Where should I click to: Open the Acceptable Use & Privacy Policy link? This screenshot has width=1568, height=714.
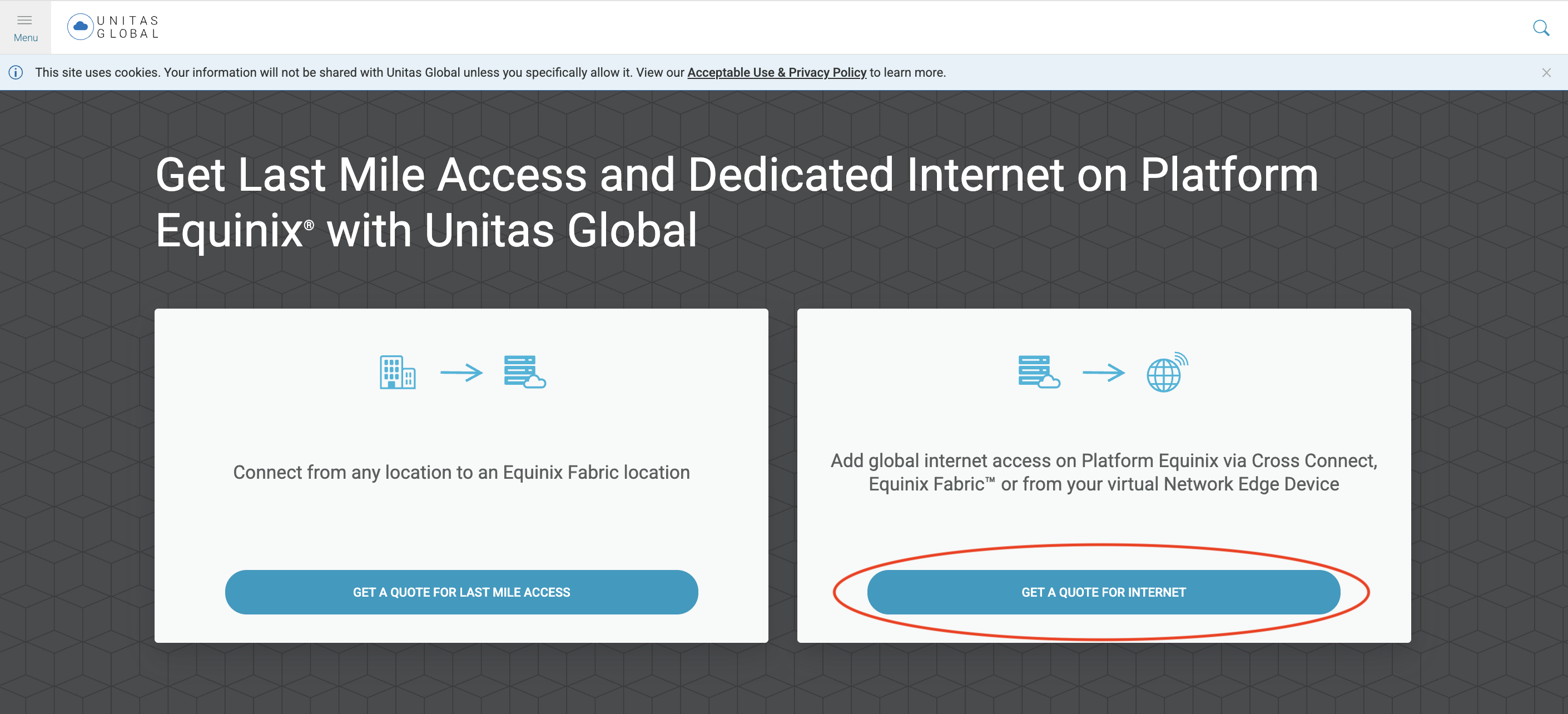(776, 72)
